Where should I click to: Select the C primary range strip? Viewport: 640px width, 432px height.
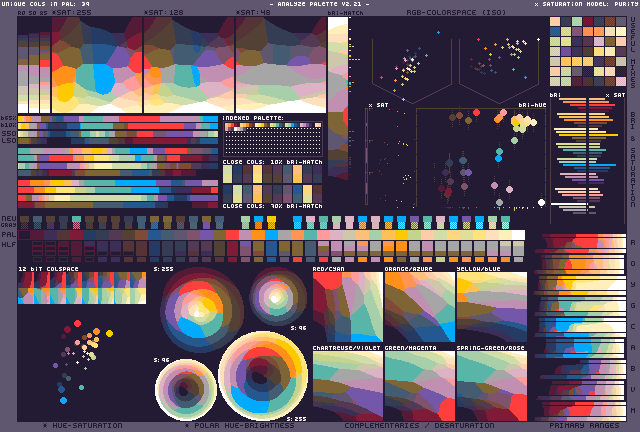click(x=581, y=327)
